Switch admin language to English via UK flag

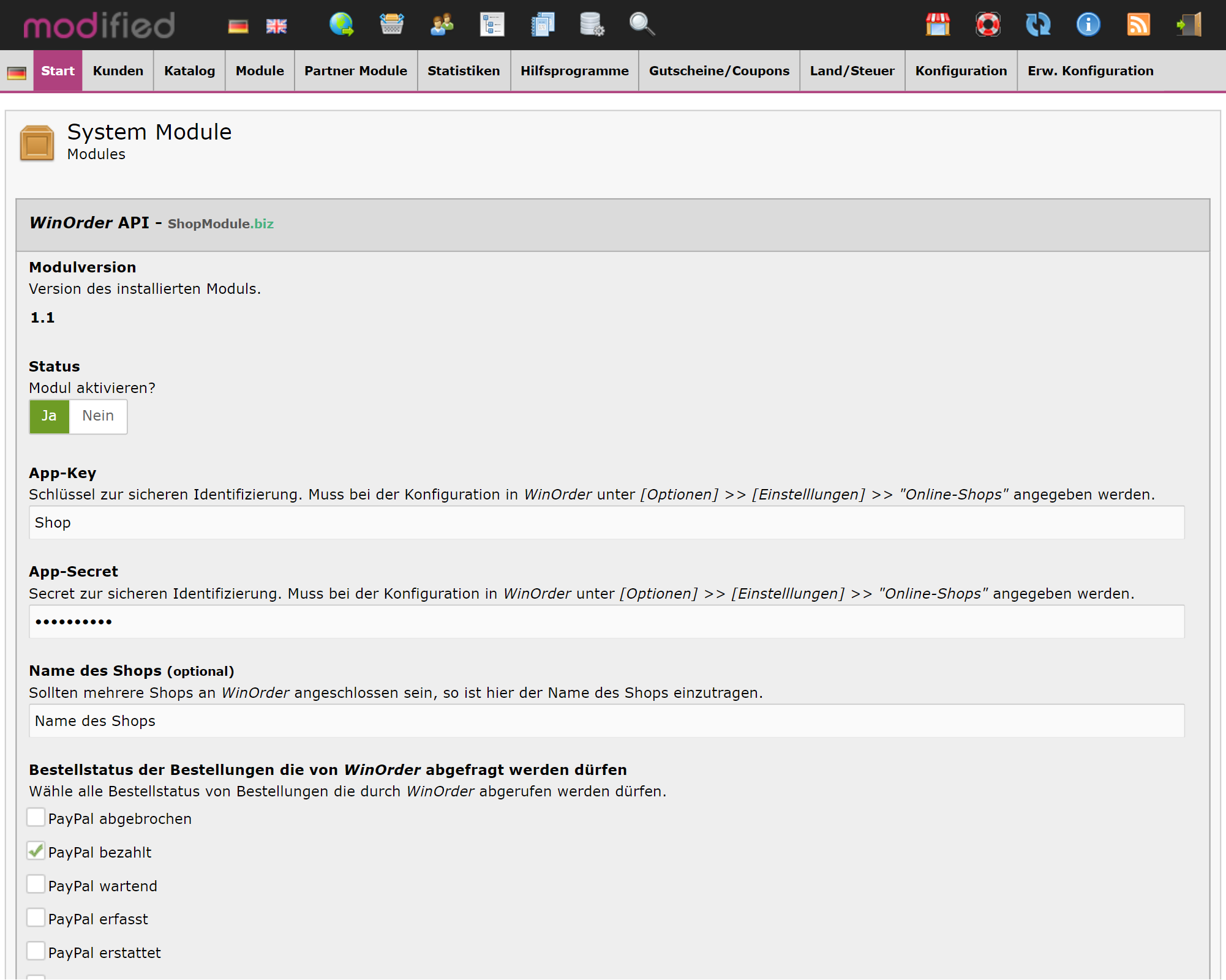coord(276,25)
